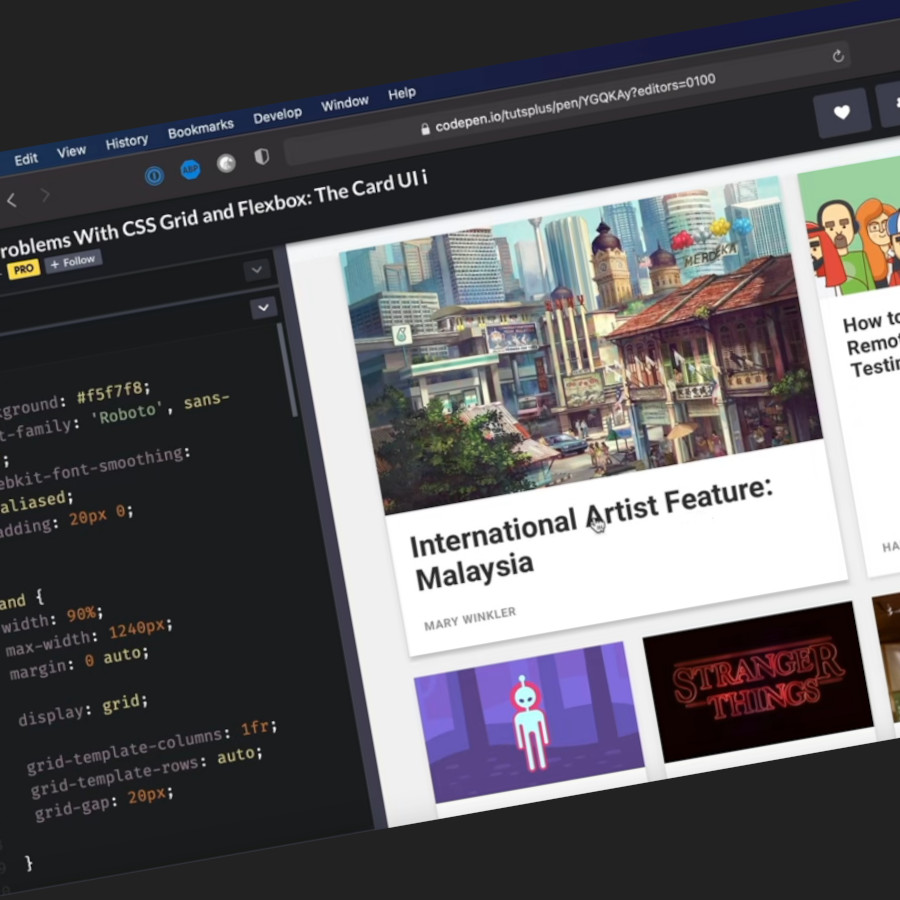
Task: Reload the page using the refresh icon
Action: [838, 54]
